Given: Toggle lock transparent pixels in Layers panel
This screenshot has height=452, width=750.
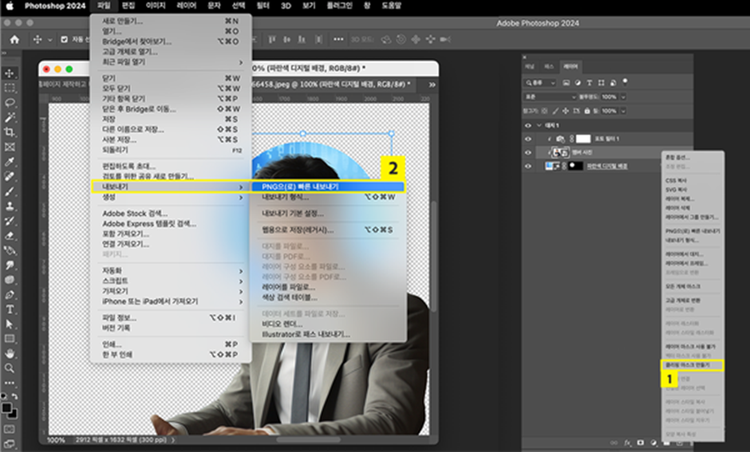Looking at the screenshot, I should (x=544, y=111).
